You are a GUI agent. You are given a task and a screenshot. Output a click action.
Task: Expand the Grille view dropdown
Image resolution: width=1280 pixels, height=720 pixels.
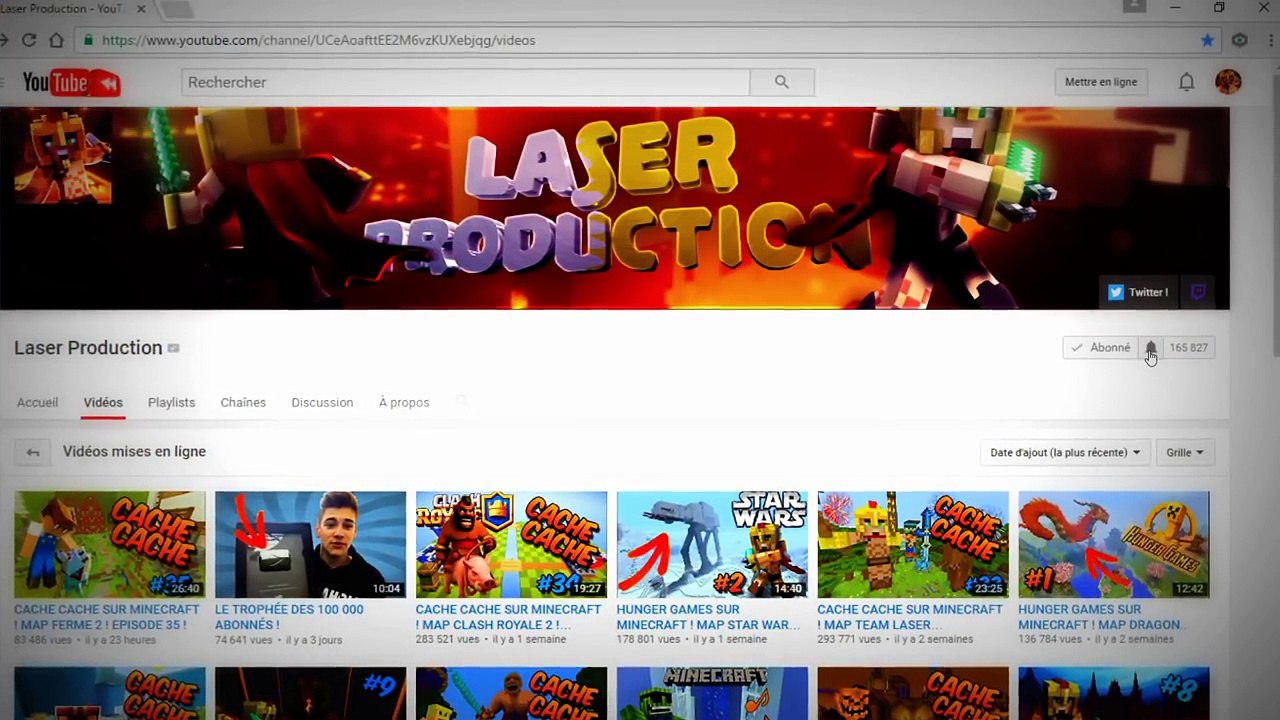tap(1185, 452)
